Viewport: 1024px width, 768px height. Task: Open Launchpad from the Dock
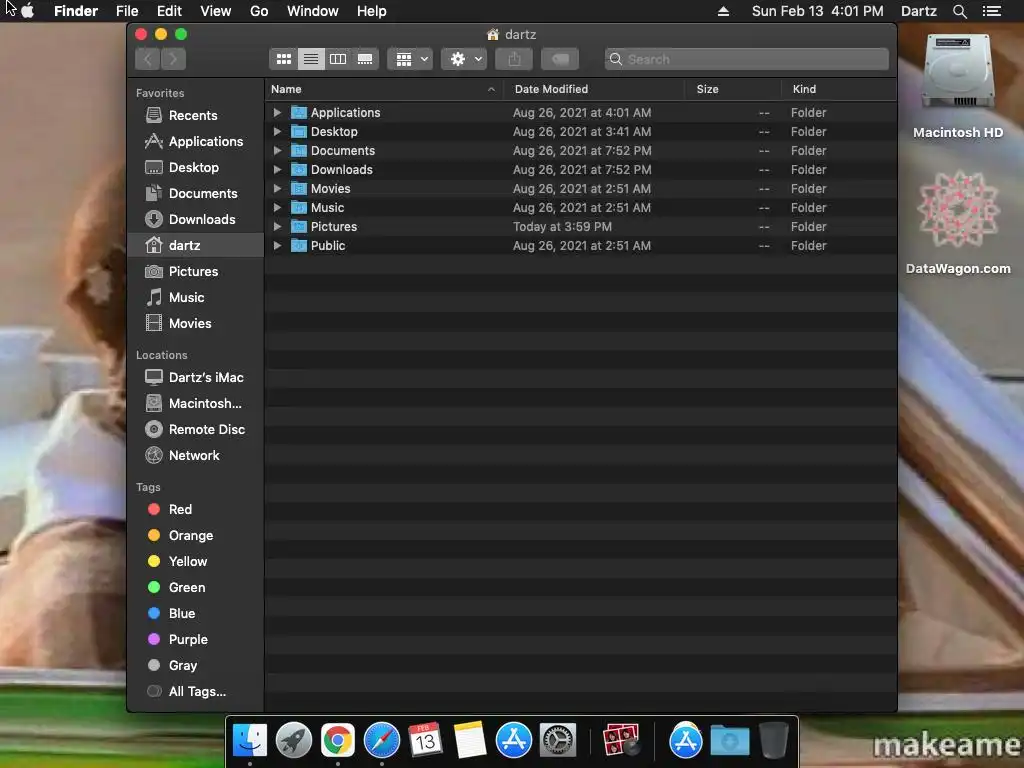pos(294,741)
